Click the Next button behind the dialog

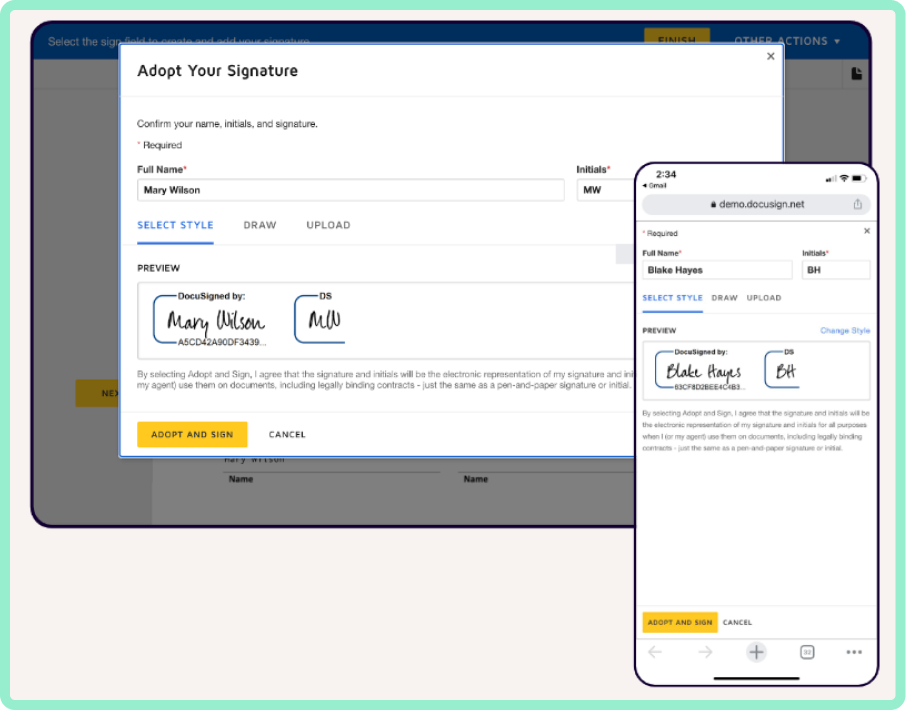tap(98, 393)
